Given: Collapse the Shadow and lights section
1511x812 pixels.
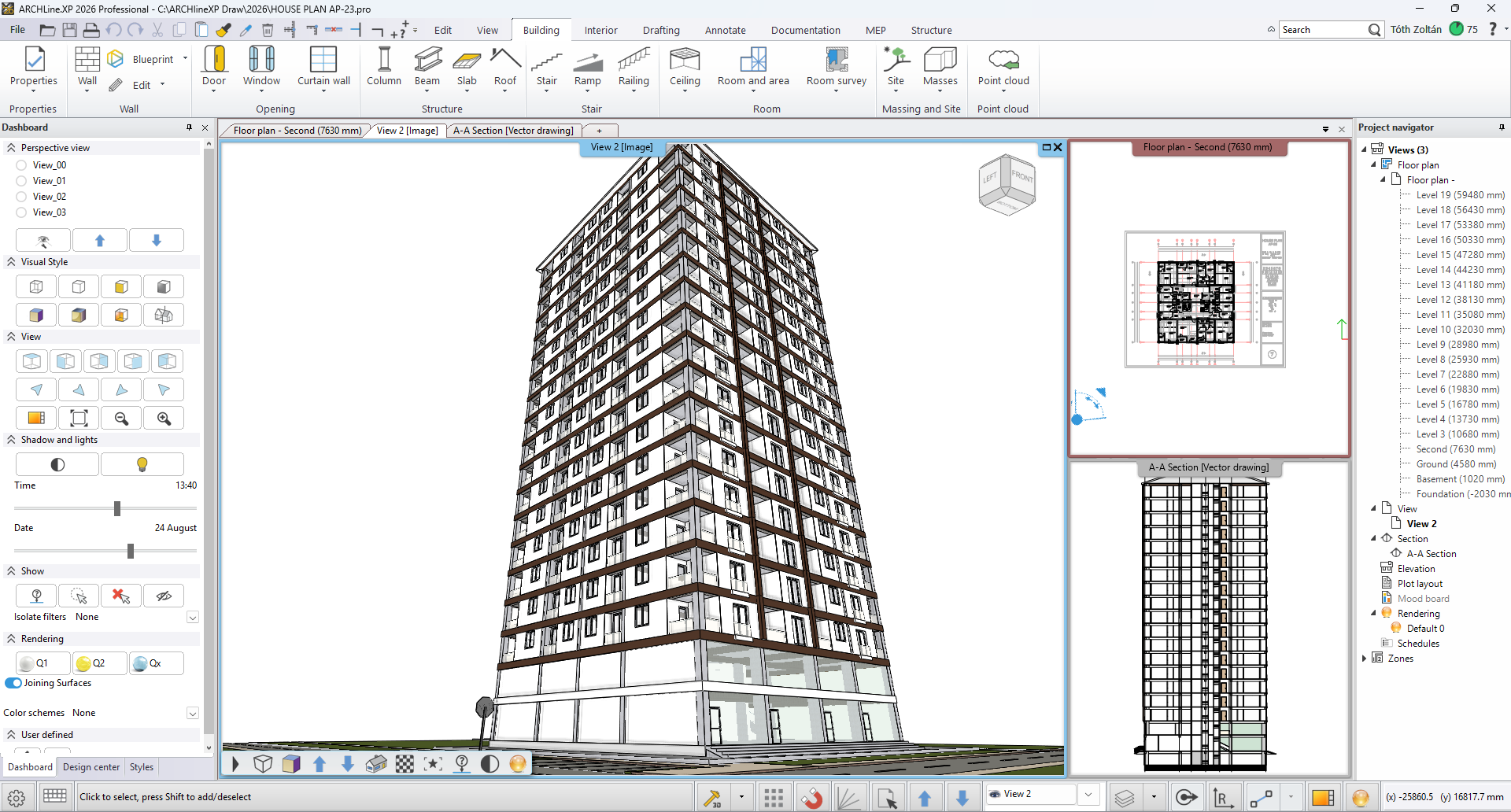Looking at the screenshot, I should [11, 440].
